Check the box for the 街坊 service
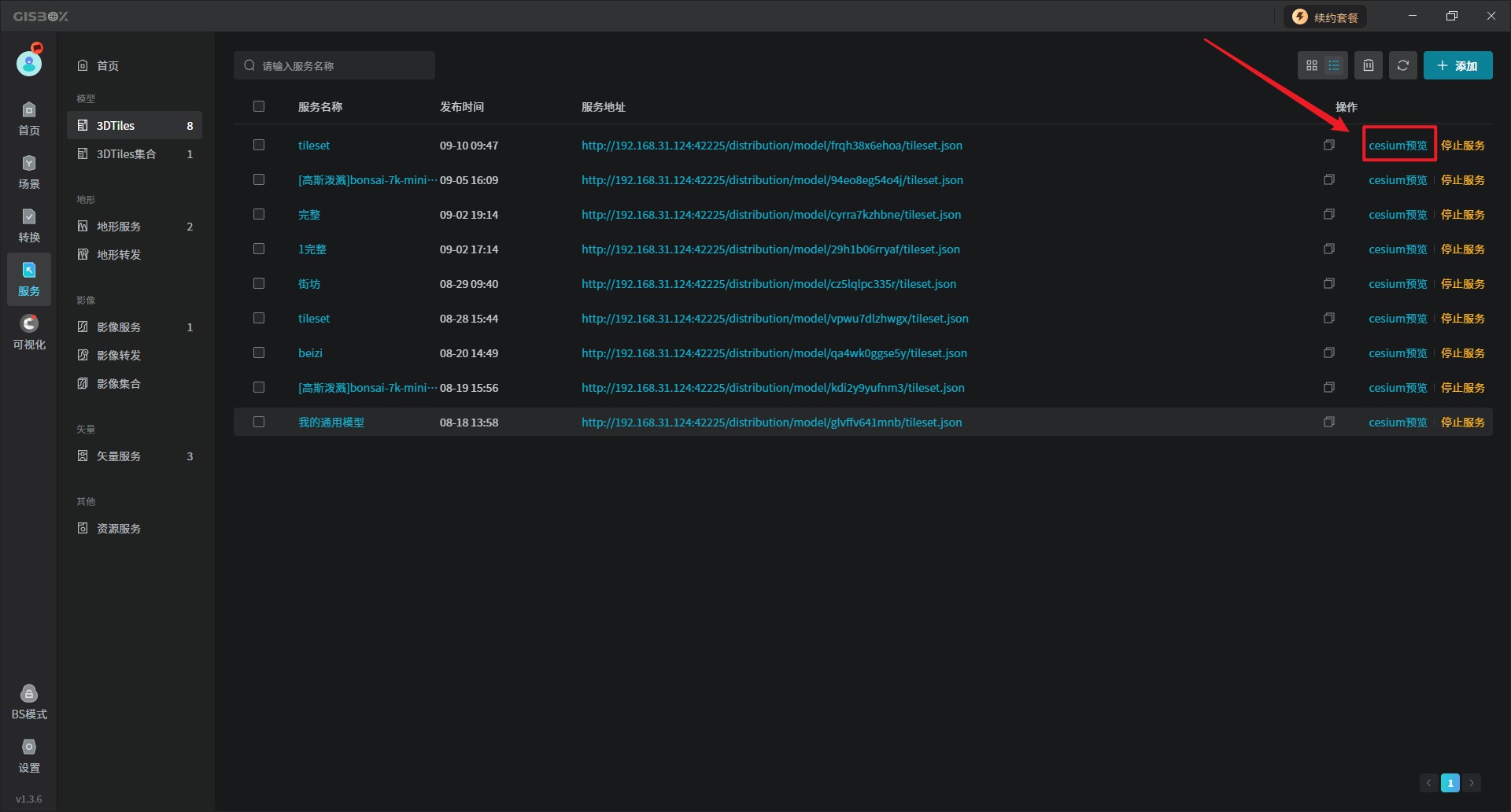 259,284
